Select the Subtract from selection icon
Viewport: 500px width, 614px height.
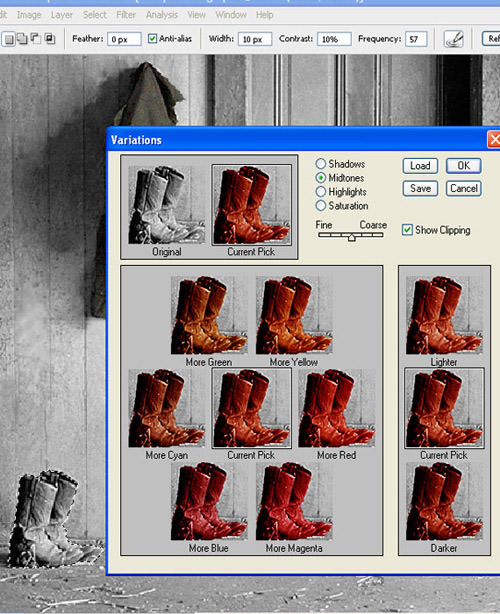coord(36,39)
